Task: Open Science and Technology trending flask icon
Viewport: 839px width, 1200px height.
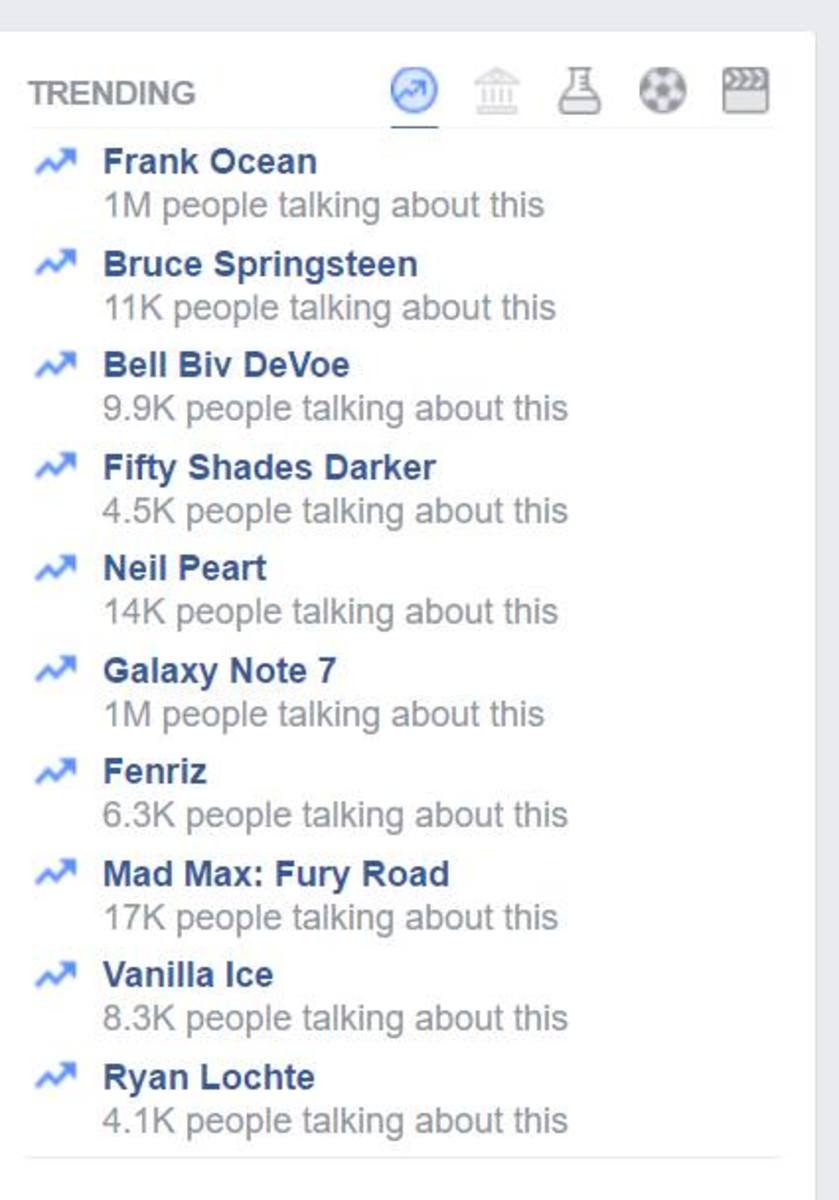Action: point(580,91)
